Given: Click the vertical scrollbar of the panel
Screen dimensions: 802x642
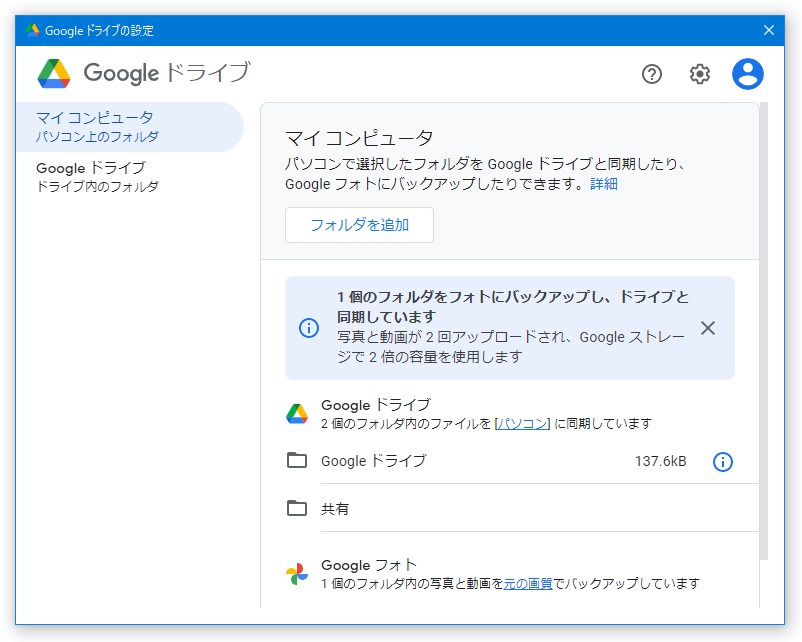Looking at the screenshot, I should click(764, 331).
